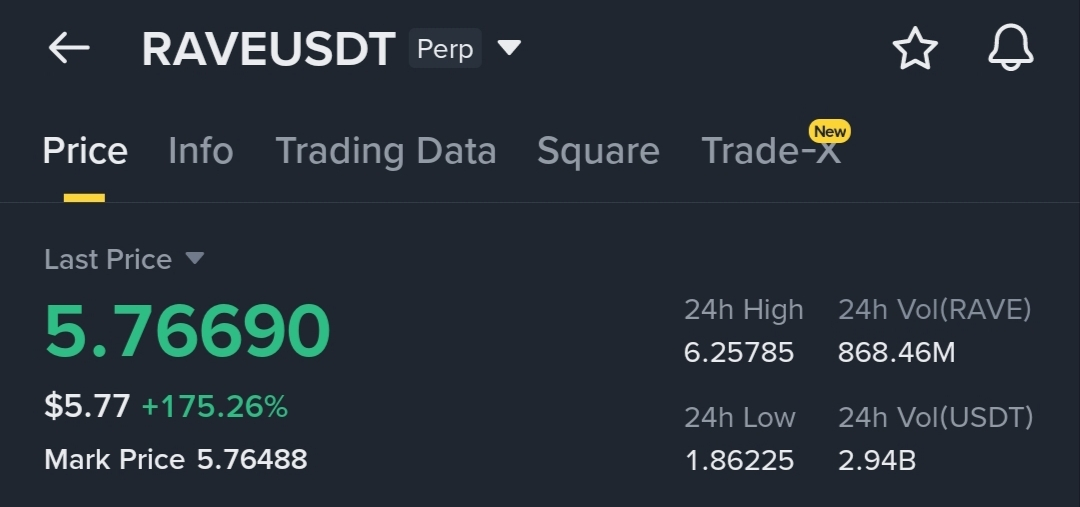The width and height of the screenshot is (1080, 507).
Task: Go to the Square tab
Action: coord(598,151)
